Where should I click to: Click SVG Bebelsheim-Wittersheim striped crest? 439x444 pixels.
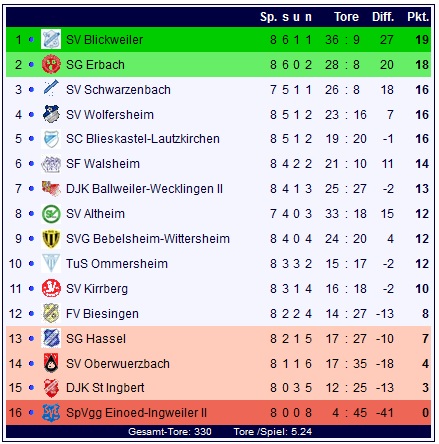click(51, 239)
